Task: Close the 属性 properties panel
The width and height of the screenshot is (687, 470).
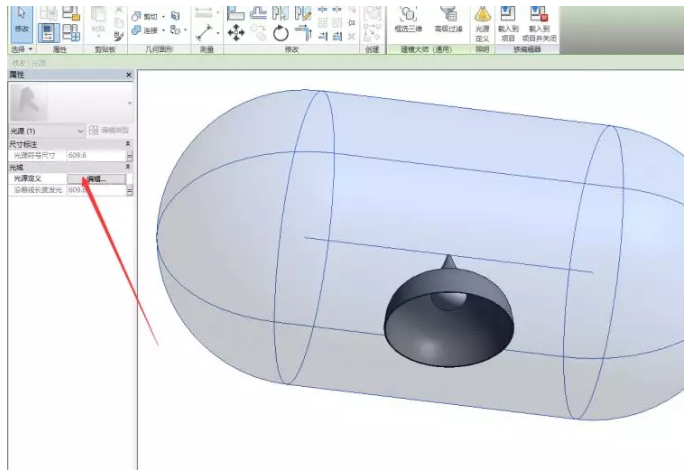Action: (128, 75)
